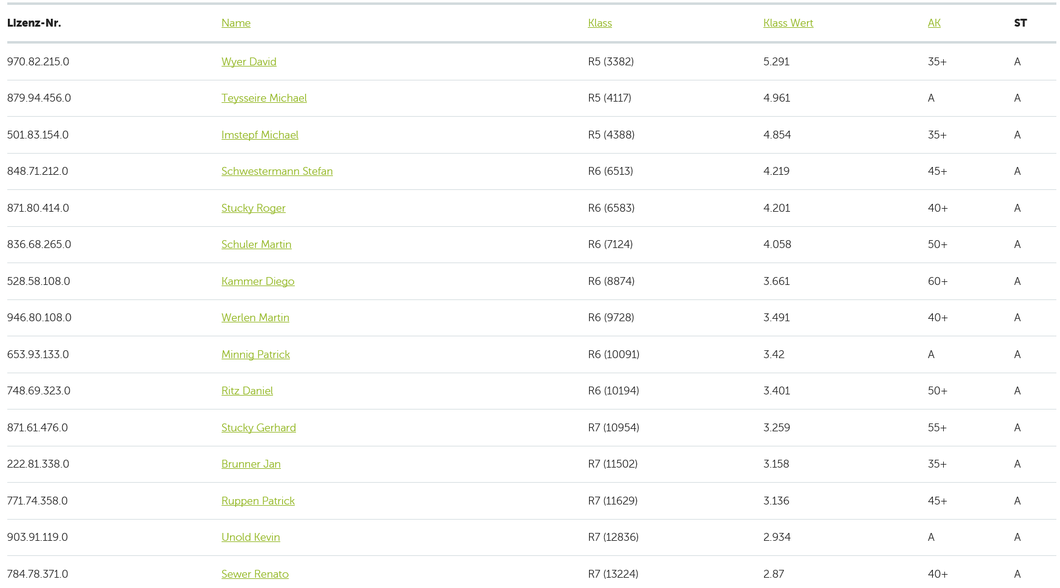The image size is (1060, 588).
Task: View Unold Kevin's profile
Action: (250, 537)
